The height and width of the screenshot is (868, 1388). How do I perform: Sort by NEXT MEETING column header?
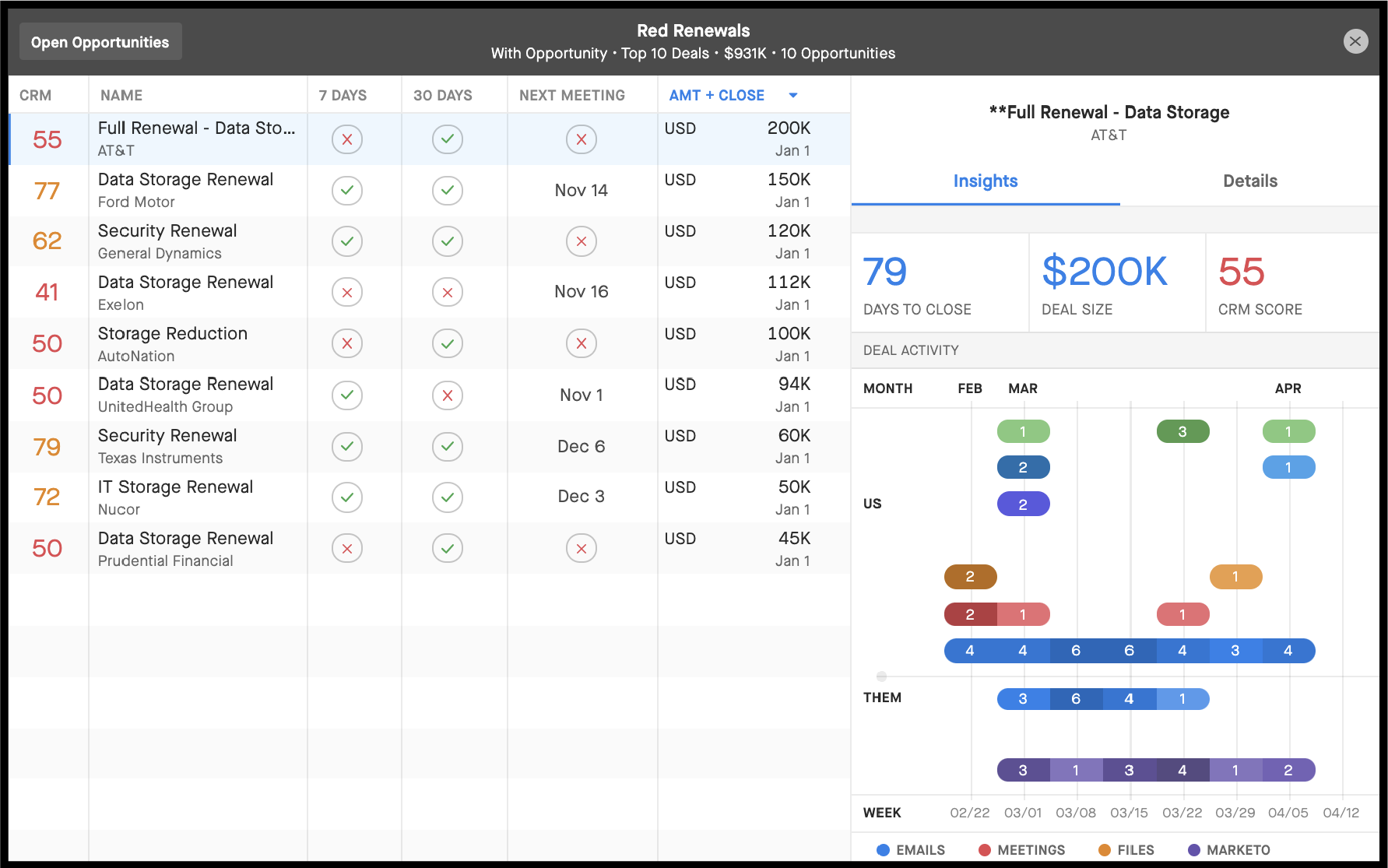click(572, 95)
